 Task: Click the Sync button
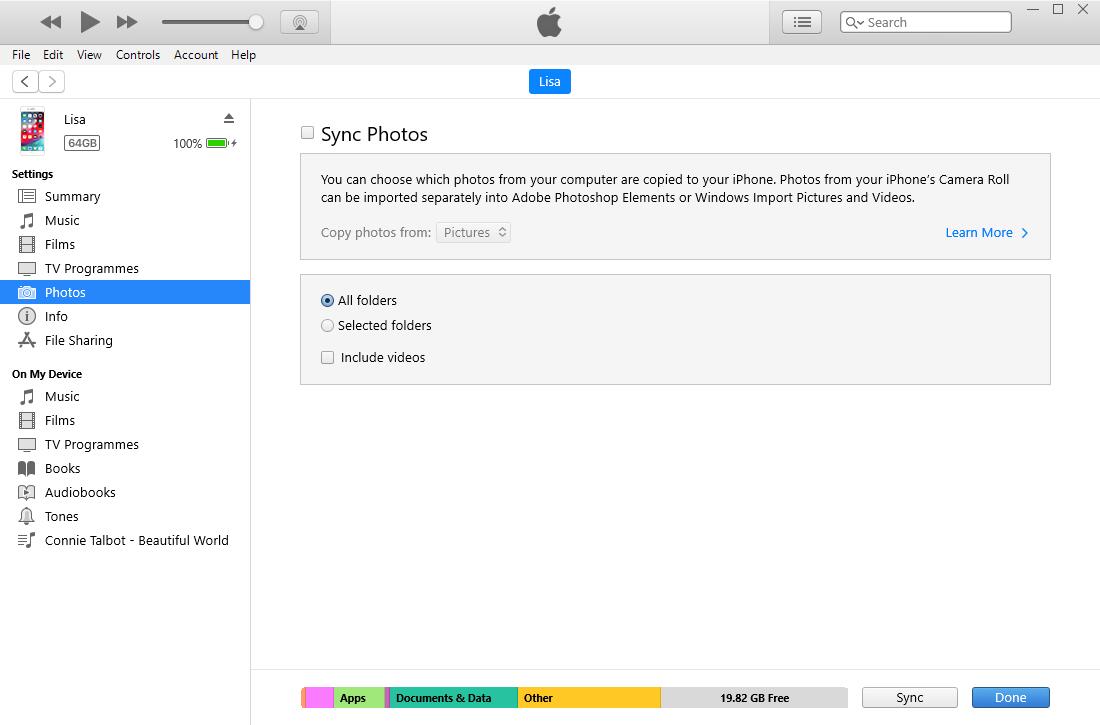pos(909,698)
